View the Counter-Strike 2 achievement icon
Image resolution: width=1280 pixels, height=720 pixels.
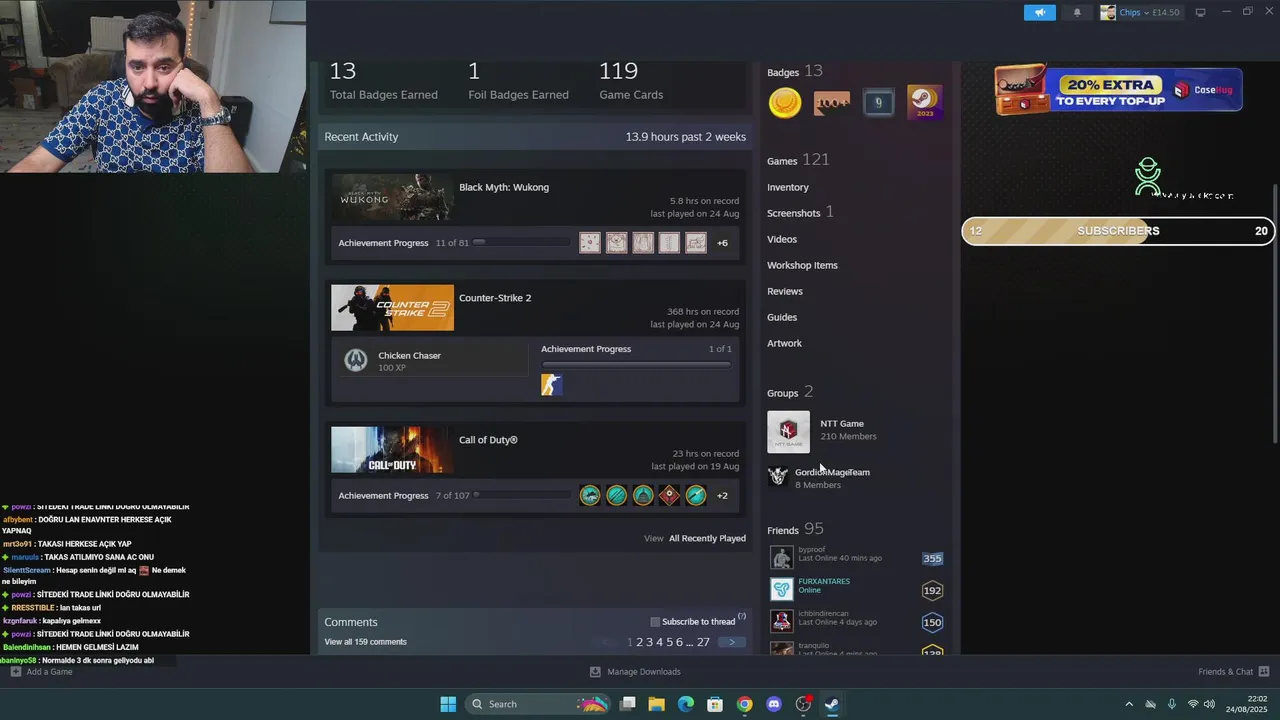tap(552, 385)
